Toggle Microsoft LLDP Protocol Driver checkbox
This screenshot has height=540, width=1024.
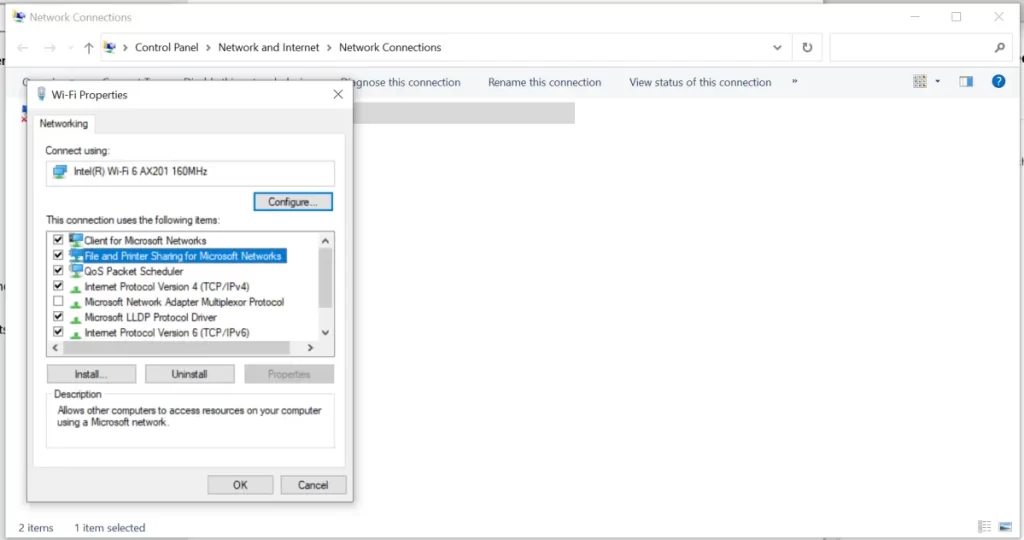tap(58, 317)
